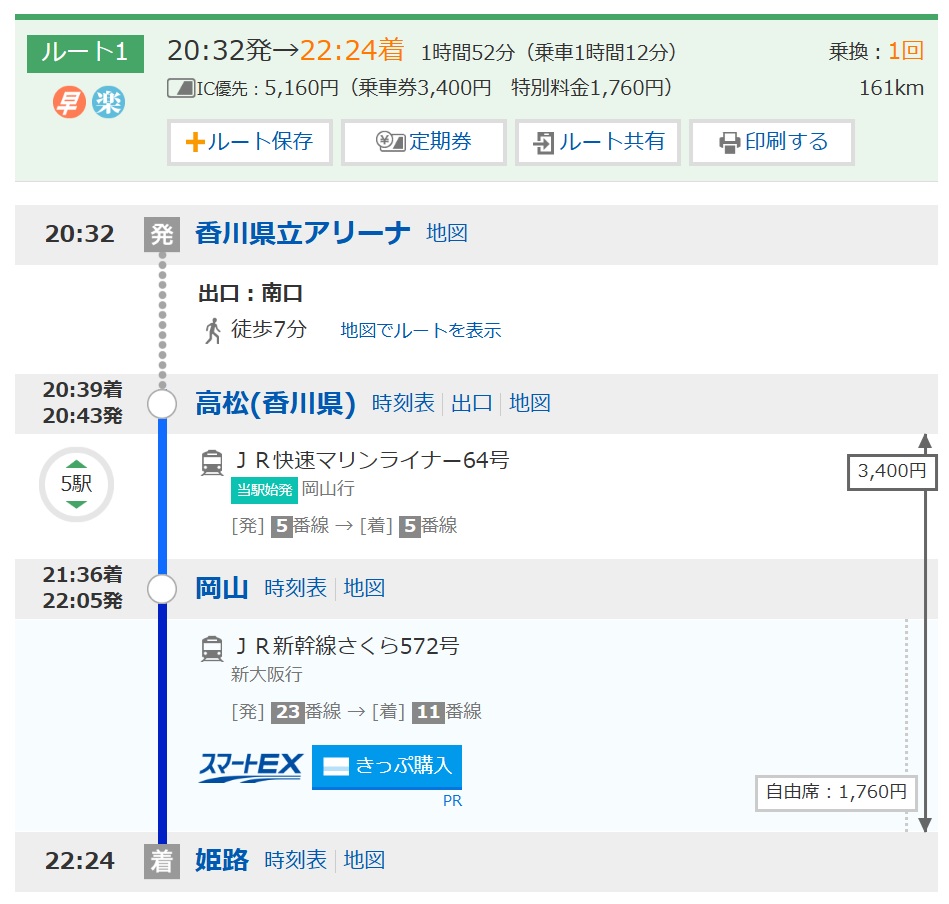The height and width of the screenshot is (904, 949).
Task: Click the walking person icon at 徒歩7分
Action: click(212, 330)
